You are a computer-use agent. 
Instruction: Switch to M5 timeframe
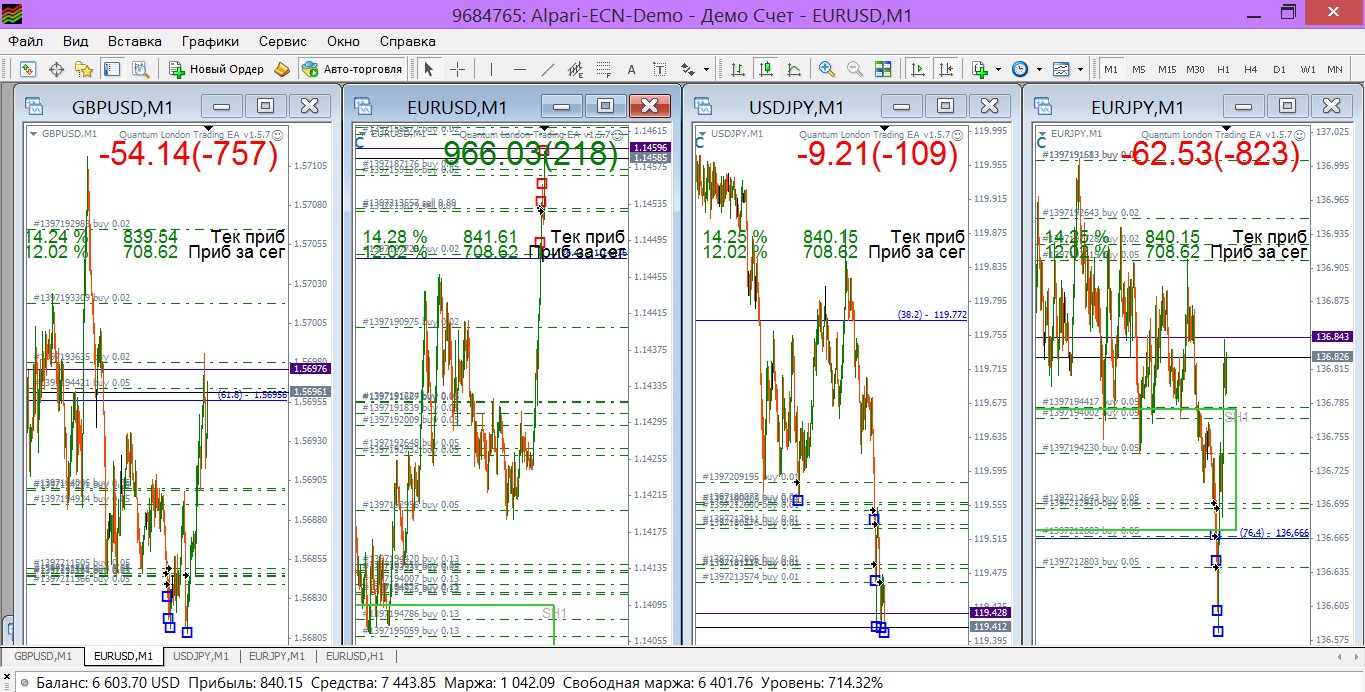(1139, 69)
